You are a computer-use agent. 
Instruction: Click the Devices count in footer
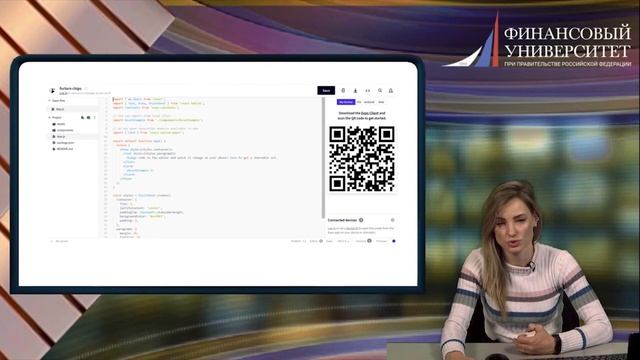click(x=363, y=241)
